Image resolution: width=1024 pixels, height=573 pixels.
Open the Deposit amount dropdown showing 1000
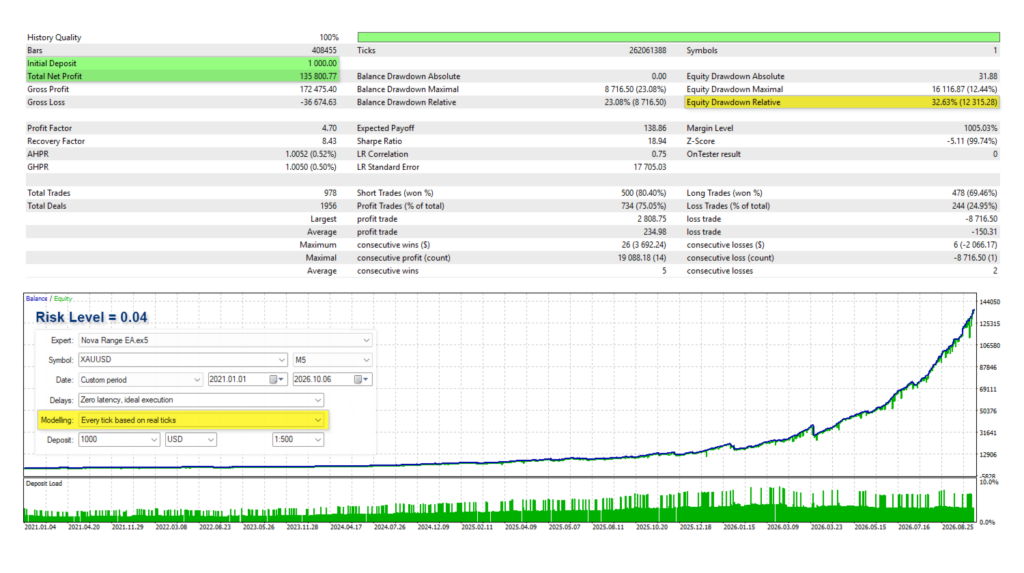pos(154,440)
